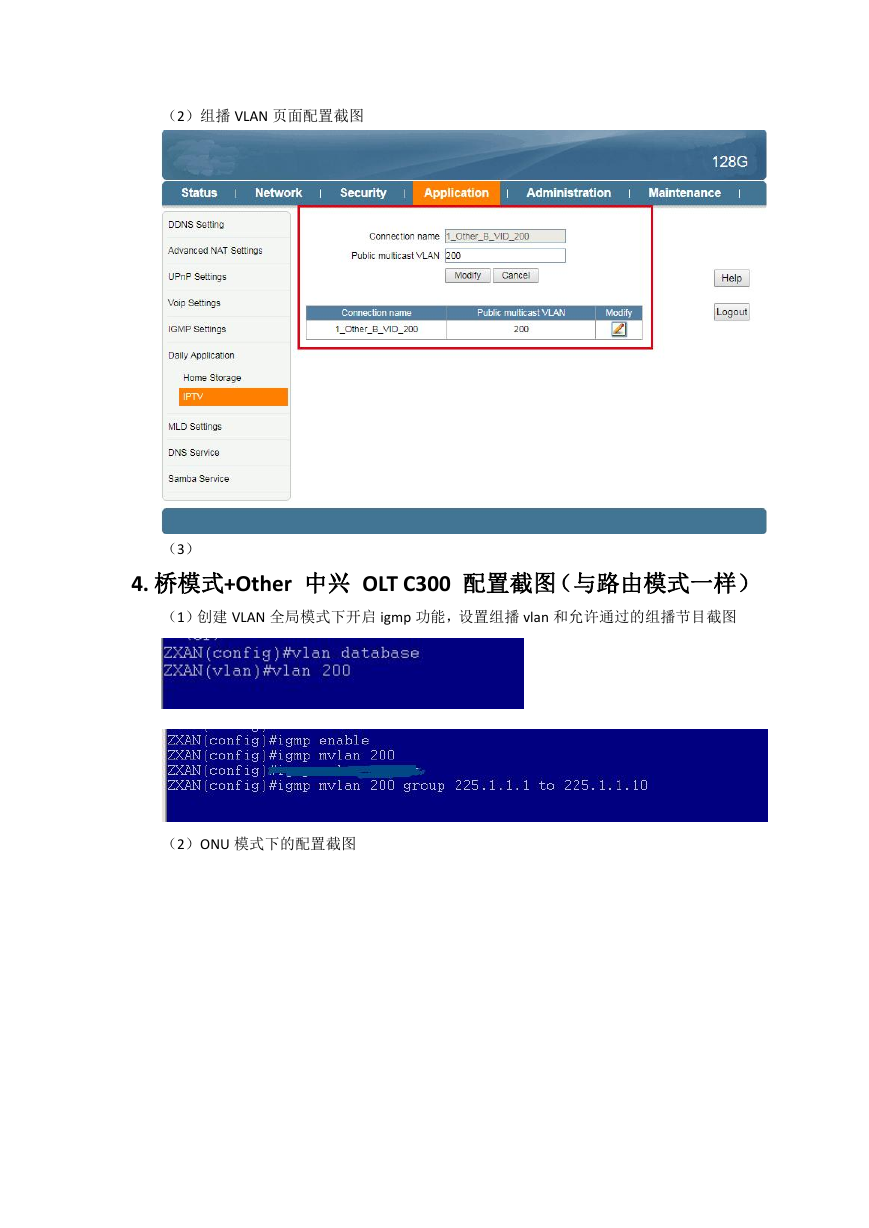Select the IPTV submenu item
The height and width of the screenshot is (1228, 869).
[234, 397]
